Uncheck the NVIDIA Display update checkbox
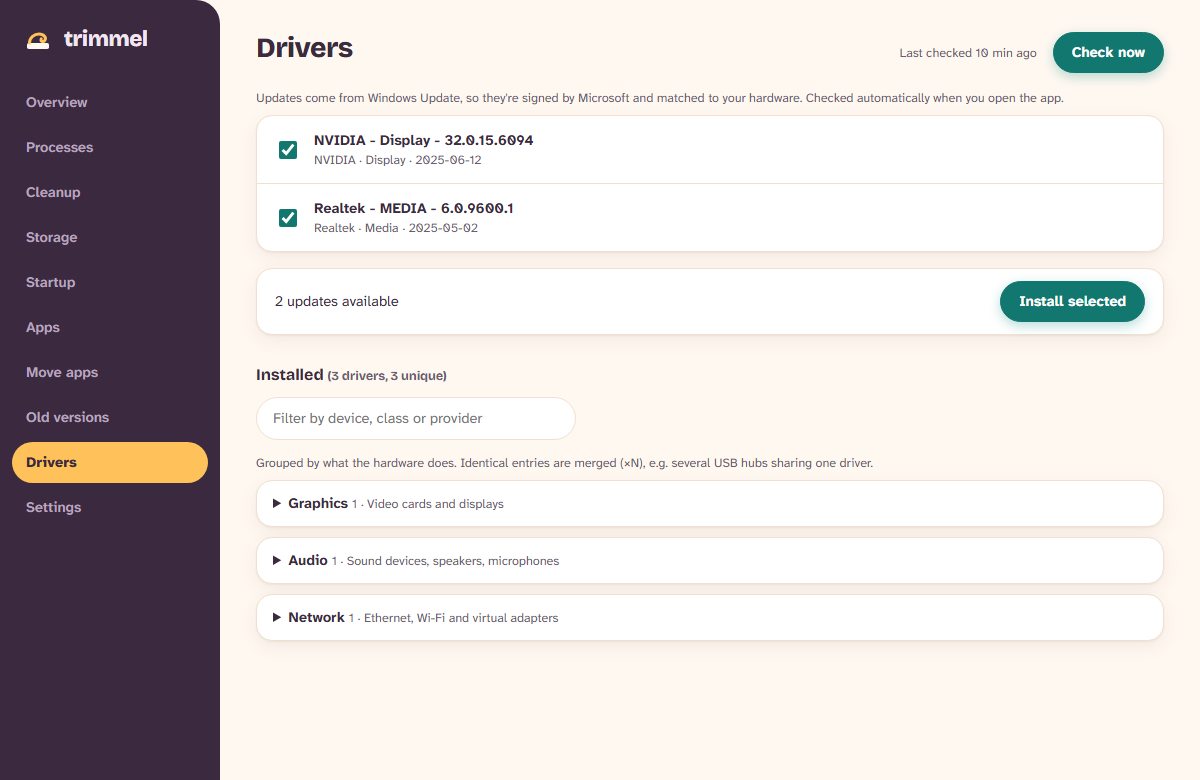The image size is (1200, 780). click(x=288, y=150)
